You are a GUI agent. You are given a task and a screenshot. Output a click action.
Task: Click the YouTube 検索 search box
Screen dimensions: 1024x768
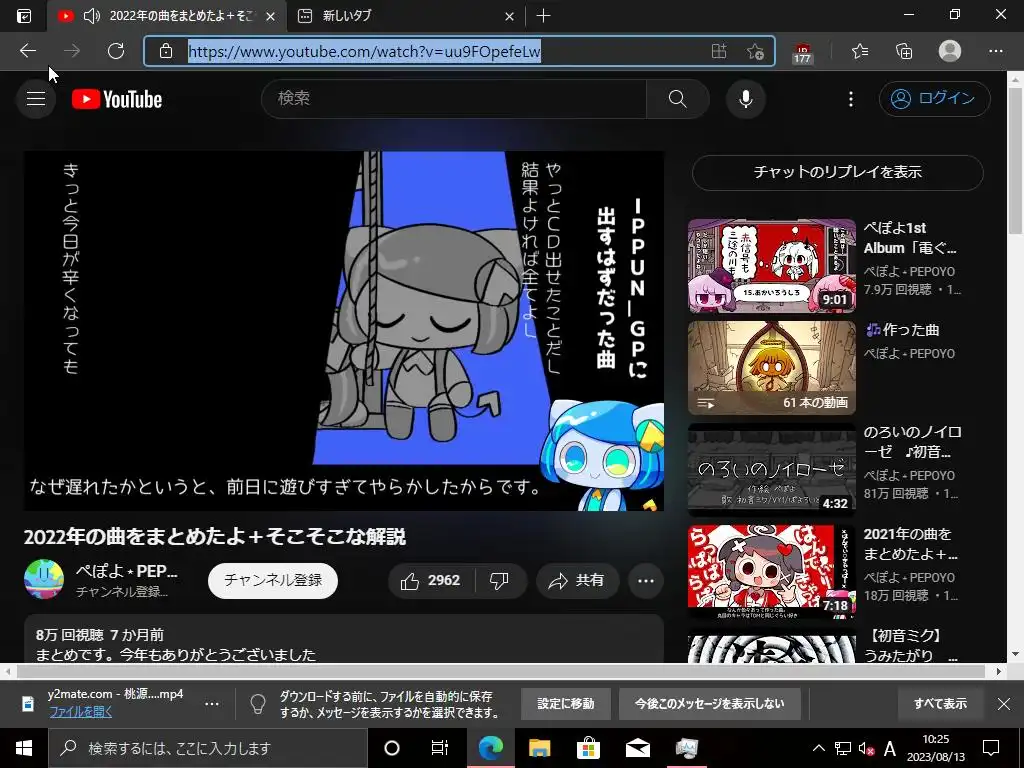click(453, 99)
